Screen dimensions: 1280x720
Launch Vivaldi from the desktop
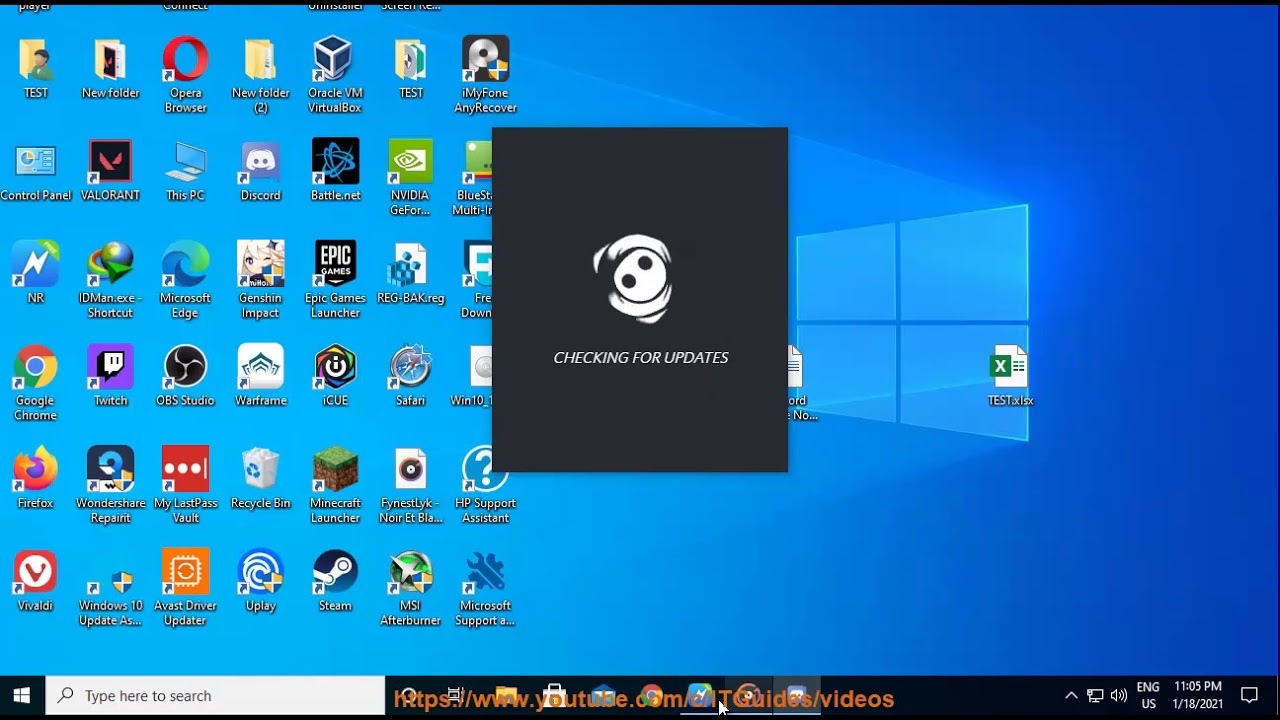[x=35, y=581]
